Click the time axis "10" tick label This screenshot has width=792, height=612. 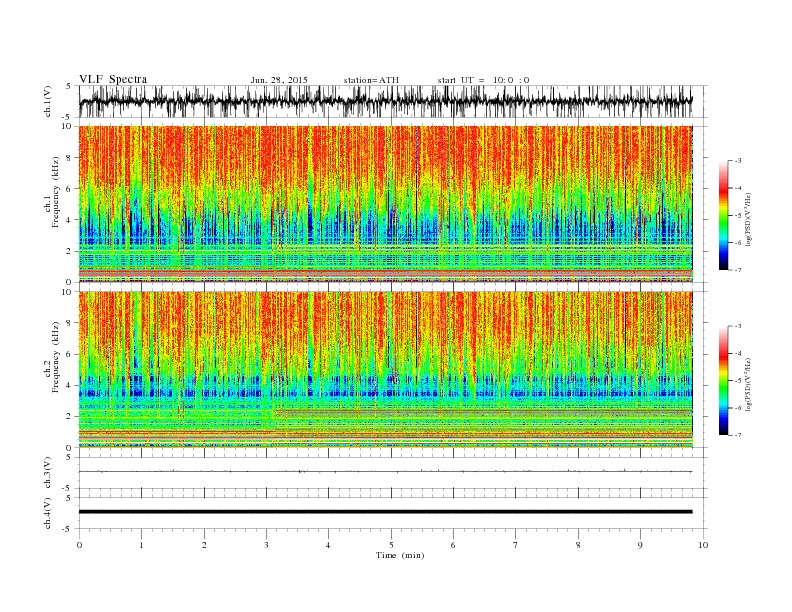(x=703, y=545)
